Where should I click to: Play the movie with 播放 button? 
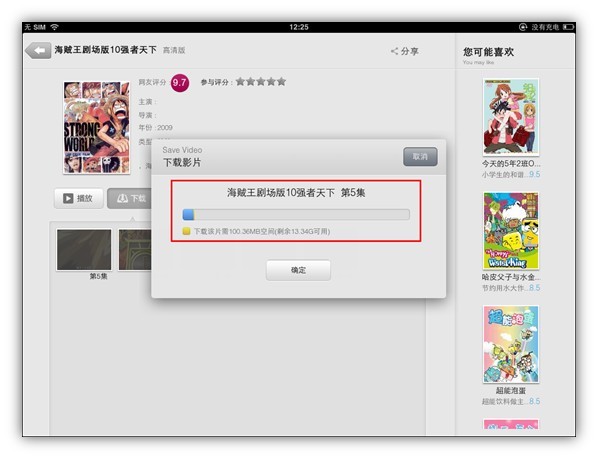[79, 198]
